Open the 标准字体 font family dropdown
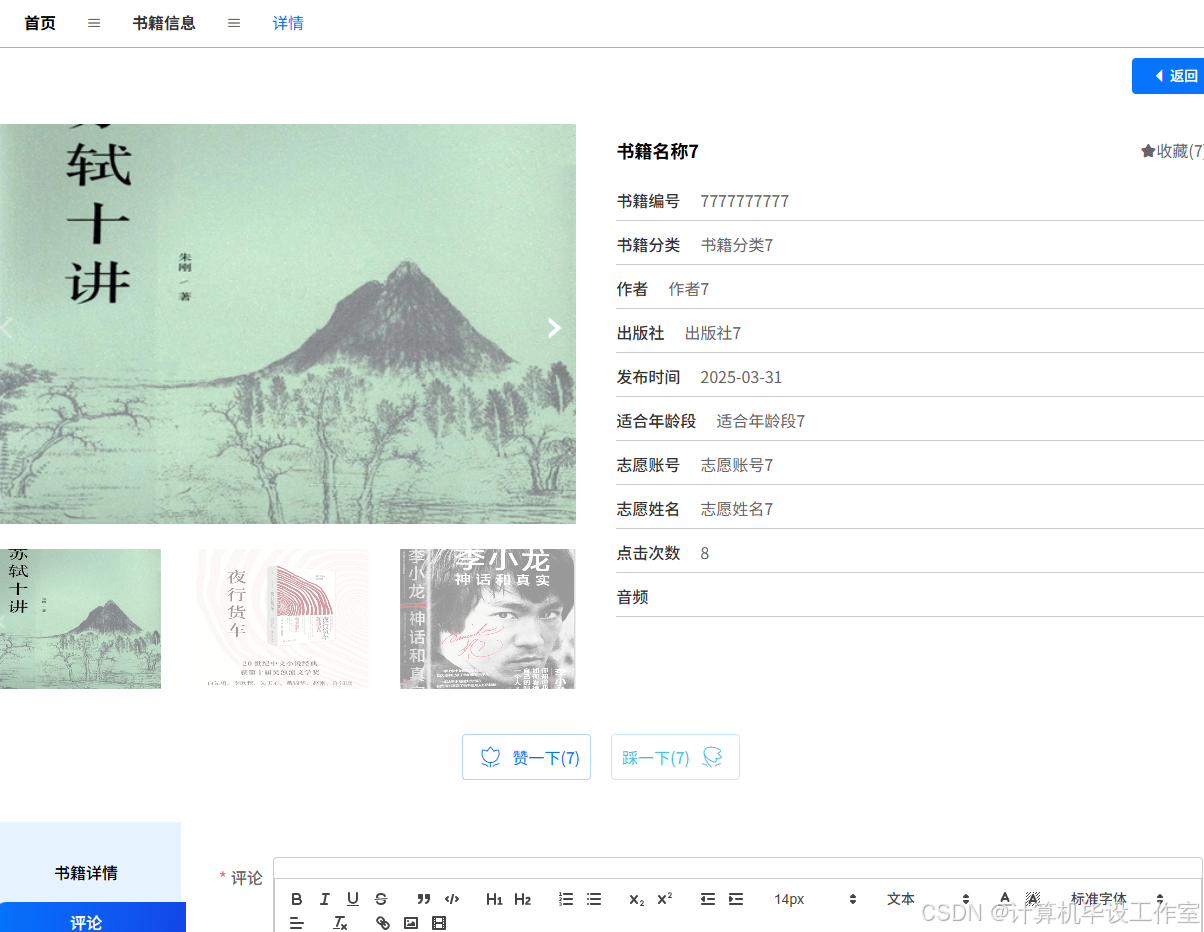 [1117, 899]
